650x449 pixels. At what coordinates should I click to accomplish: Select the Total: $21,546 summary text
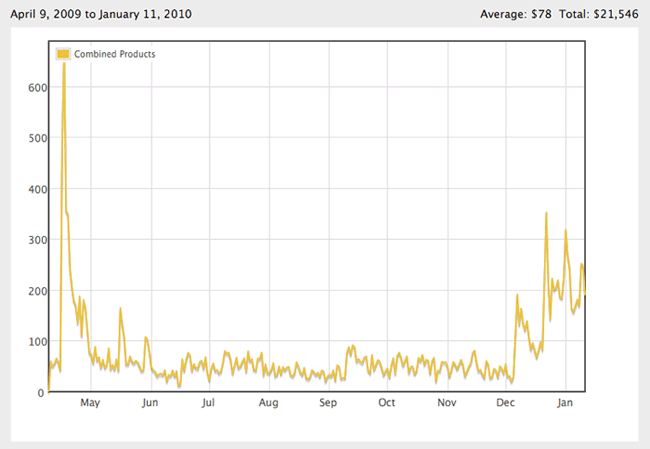click(x=599, y=14)
